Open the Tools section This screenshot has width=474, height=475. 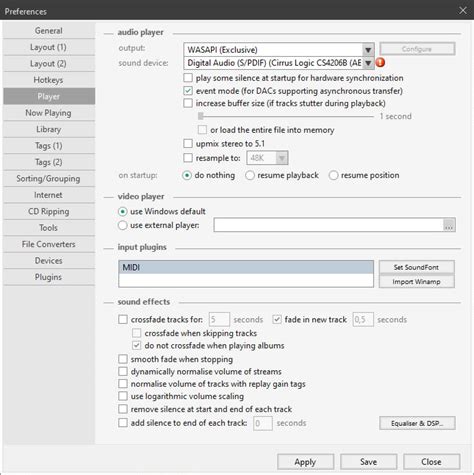pyautogui.click(x=49, y=228)
